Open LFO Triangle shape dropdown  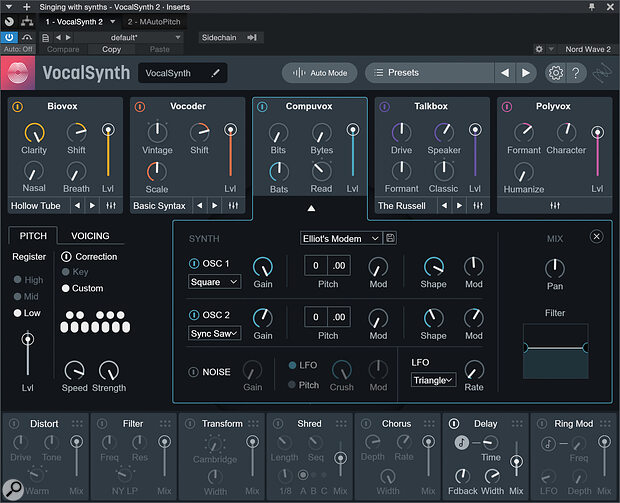(x=433, y=380)
